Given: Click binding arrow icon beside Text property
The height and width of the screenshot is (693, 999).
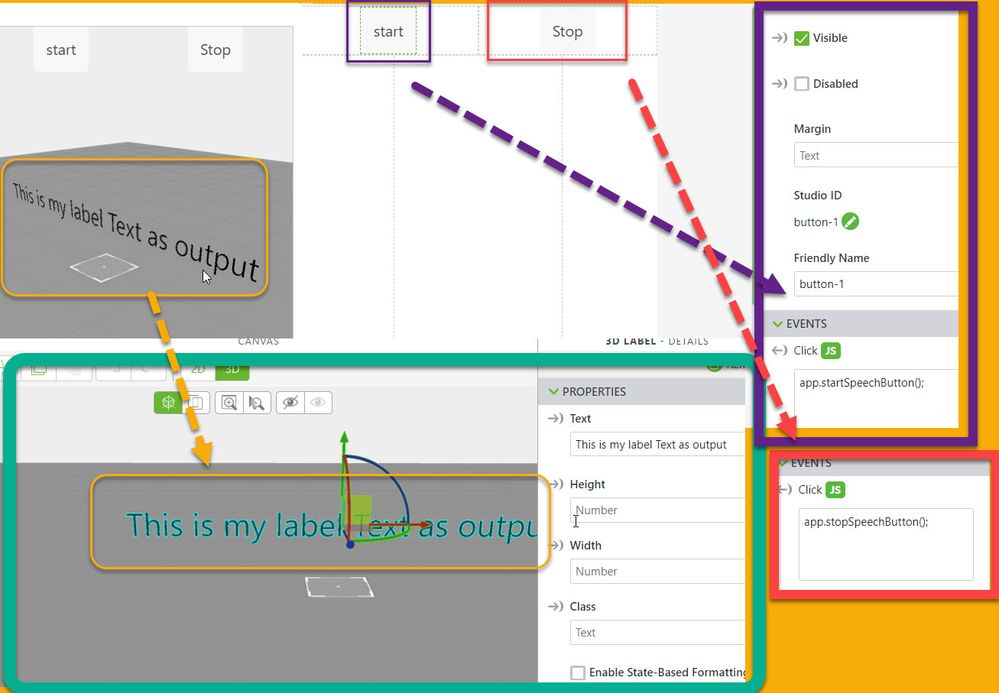Looking at the screenshot, I should pyautogui.click(x=556, y=418).
